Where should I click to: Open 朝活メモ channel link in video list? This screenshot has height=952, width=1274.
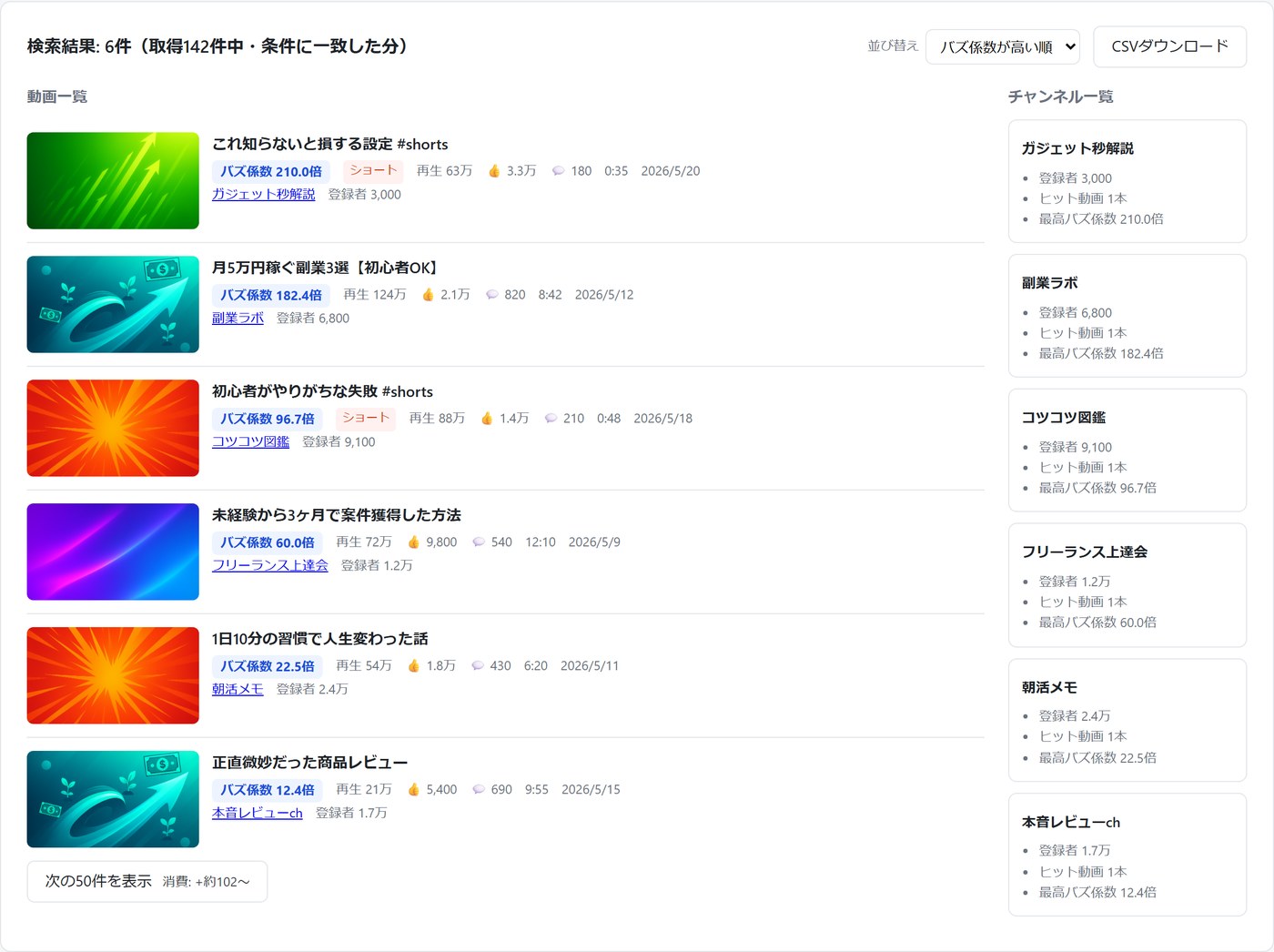(x=238, y=689)
